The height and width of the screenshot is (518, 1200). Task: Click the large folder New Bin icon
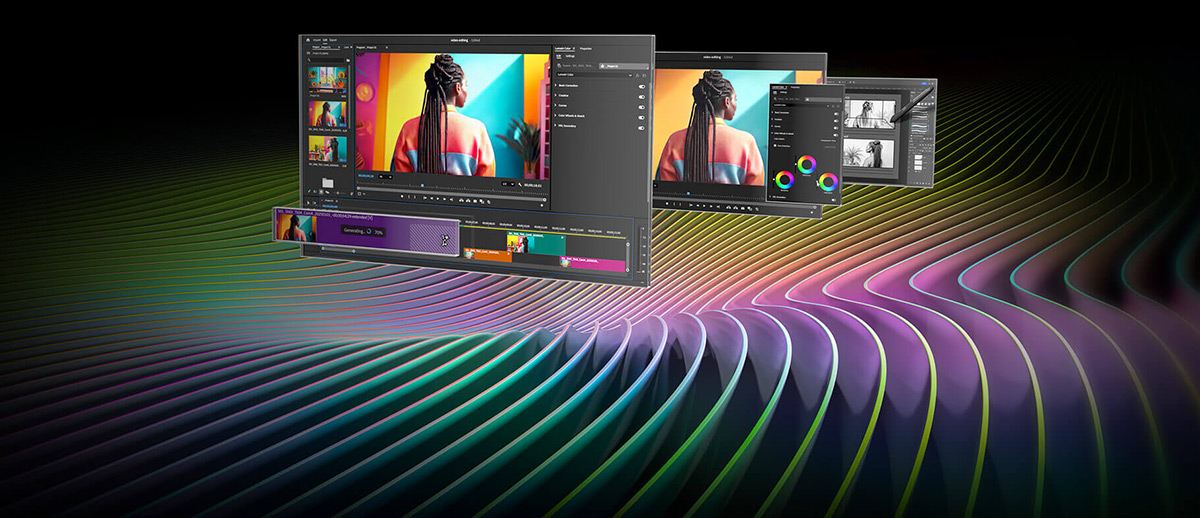328,182
